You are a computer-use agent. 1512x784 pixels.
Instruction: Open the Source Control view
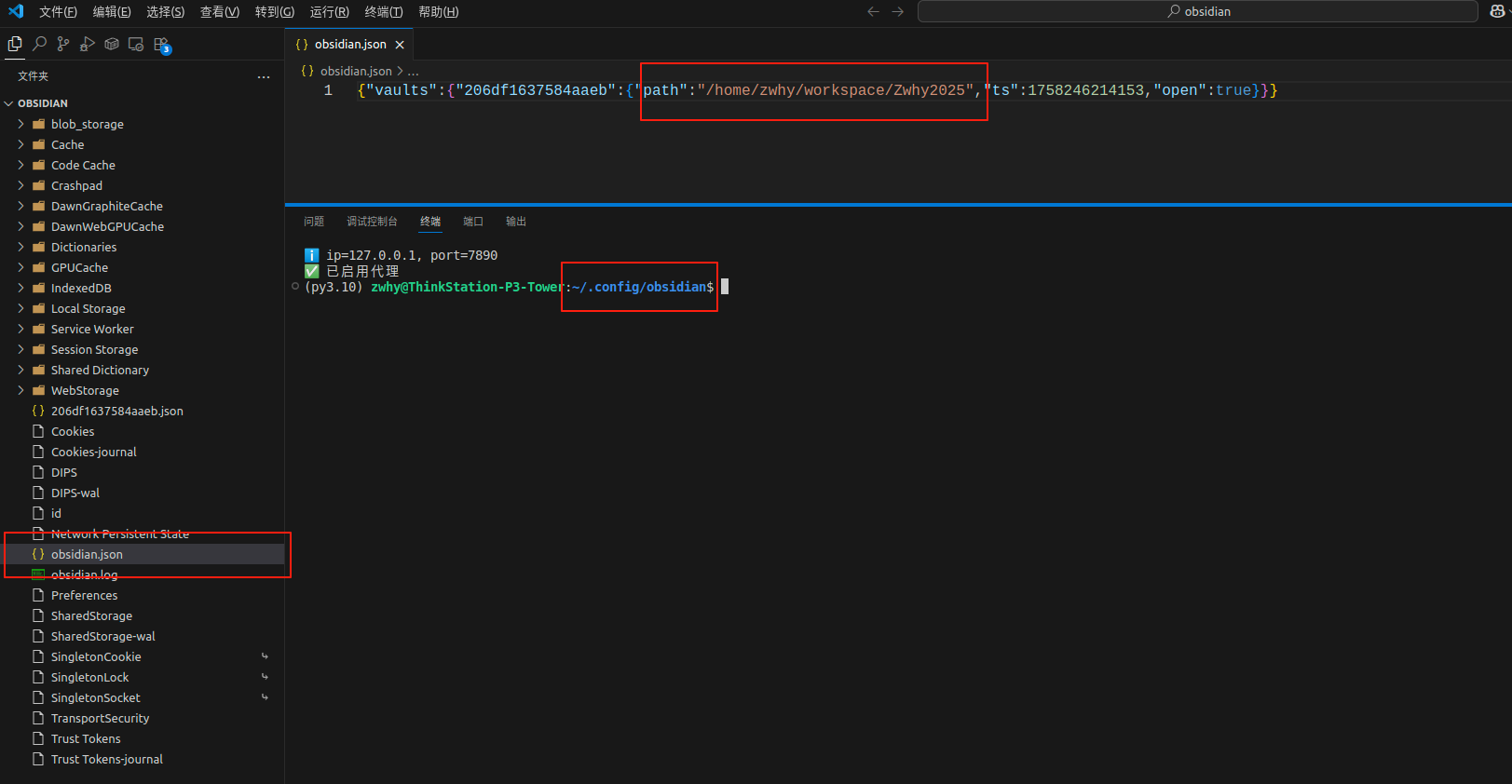coord(63,44)
